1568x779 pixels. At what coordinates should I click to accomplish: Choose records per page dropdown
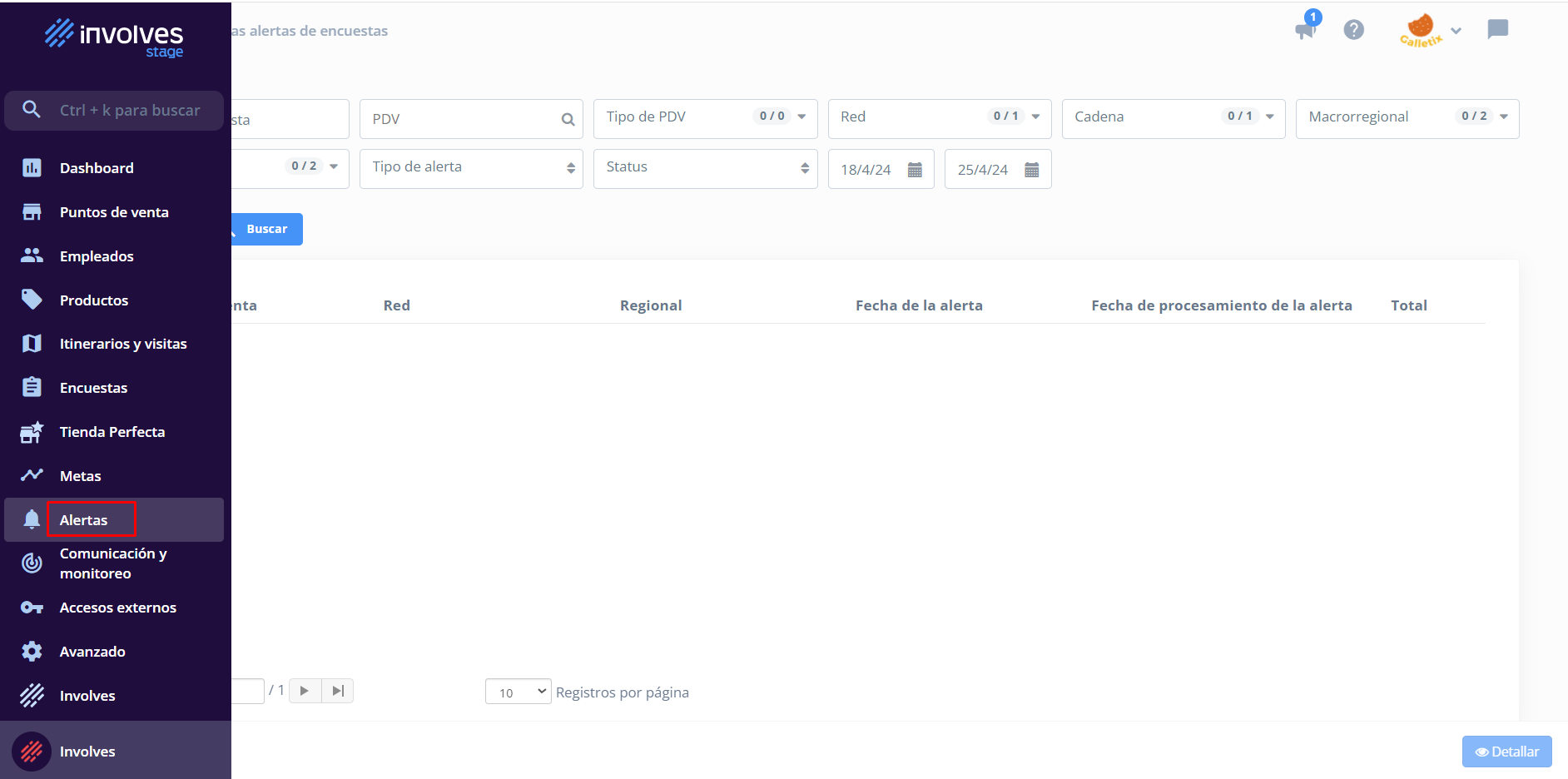coord(518,692)
